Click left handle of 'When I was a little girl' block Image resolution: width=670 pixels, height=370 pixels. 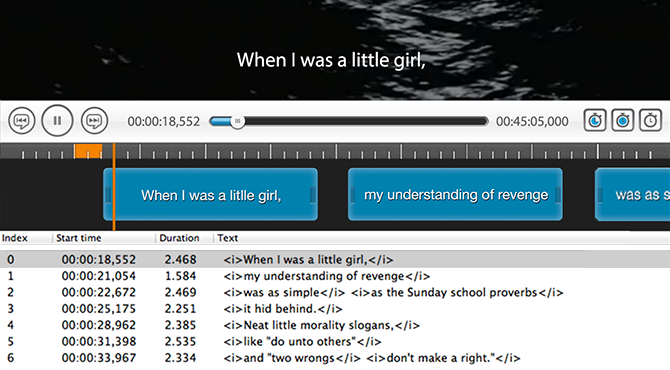tap(108, 195)
